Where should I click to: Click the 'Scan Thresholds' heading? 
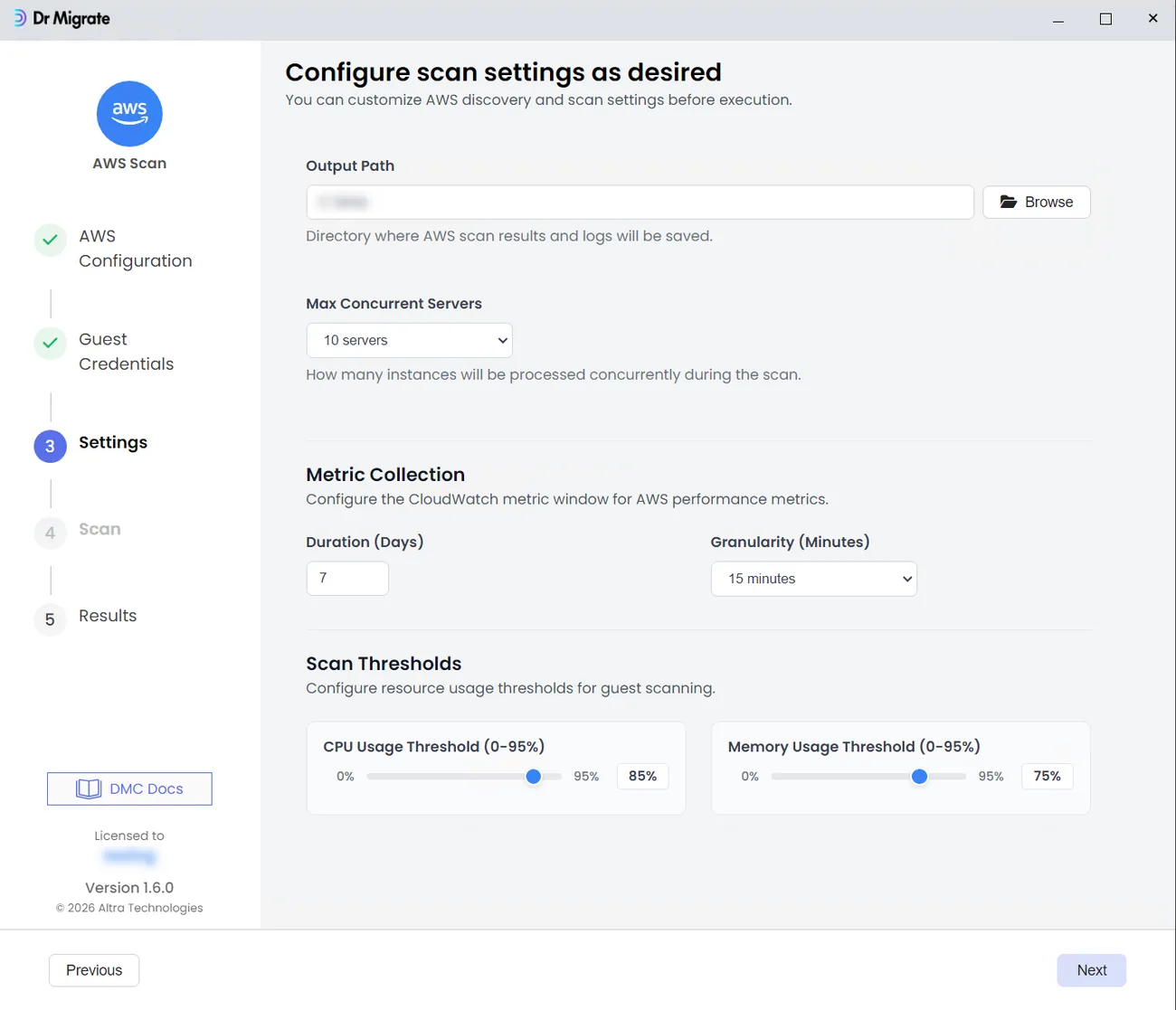point(384,664)
